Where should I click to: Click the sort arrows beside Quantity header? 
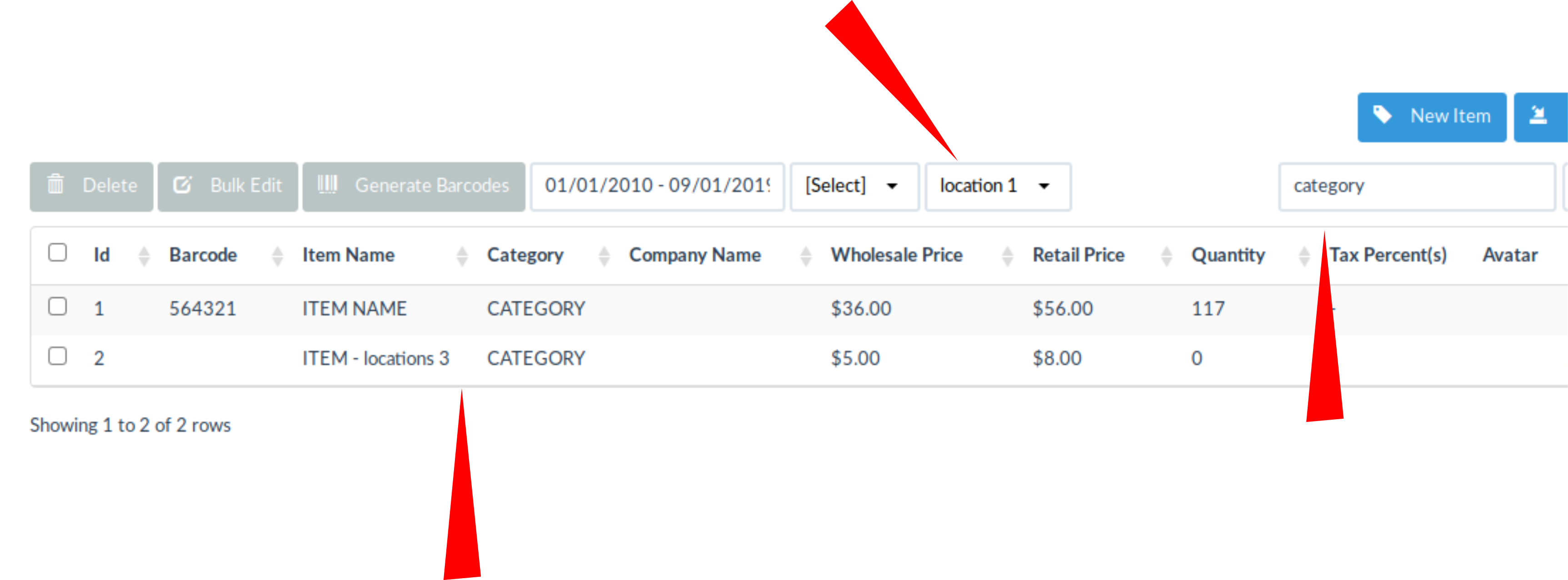(1304, 255)
